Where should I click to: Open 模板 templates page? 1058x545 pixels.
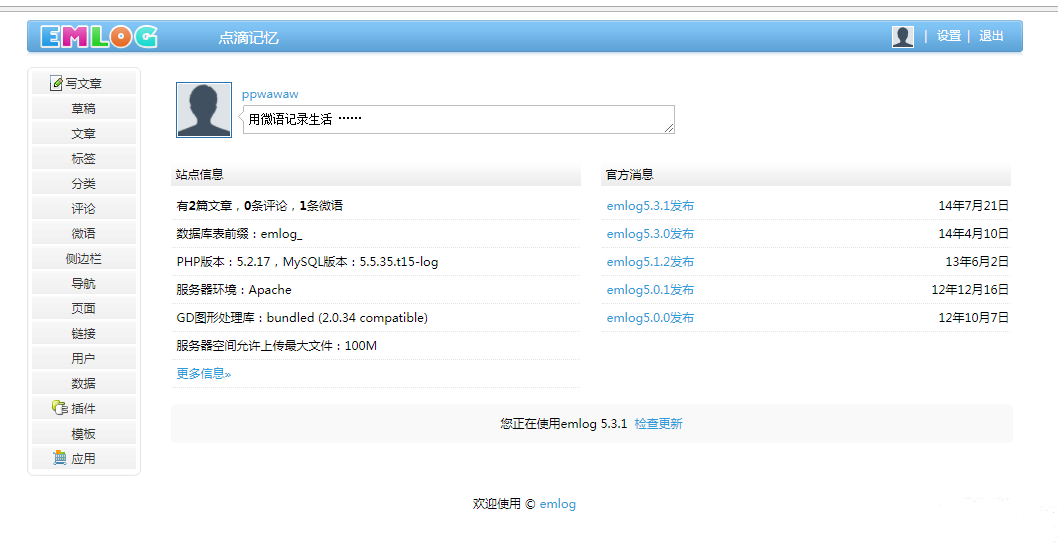pyautogui.click(x=83, y=434)
